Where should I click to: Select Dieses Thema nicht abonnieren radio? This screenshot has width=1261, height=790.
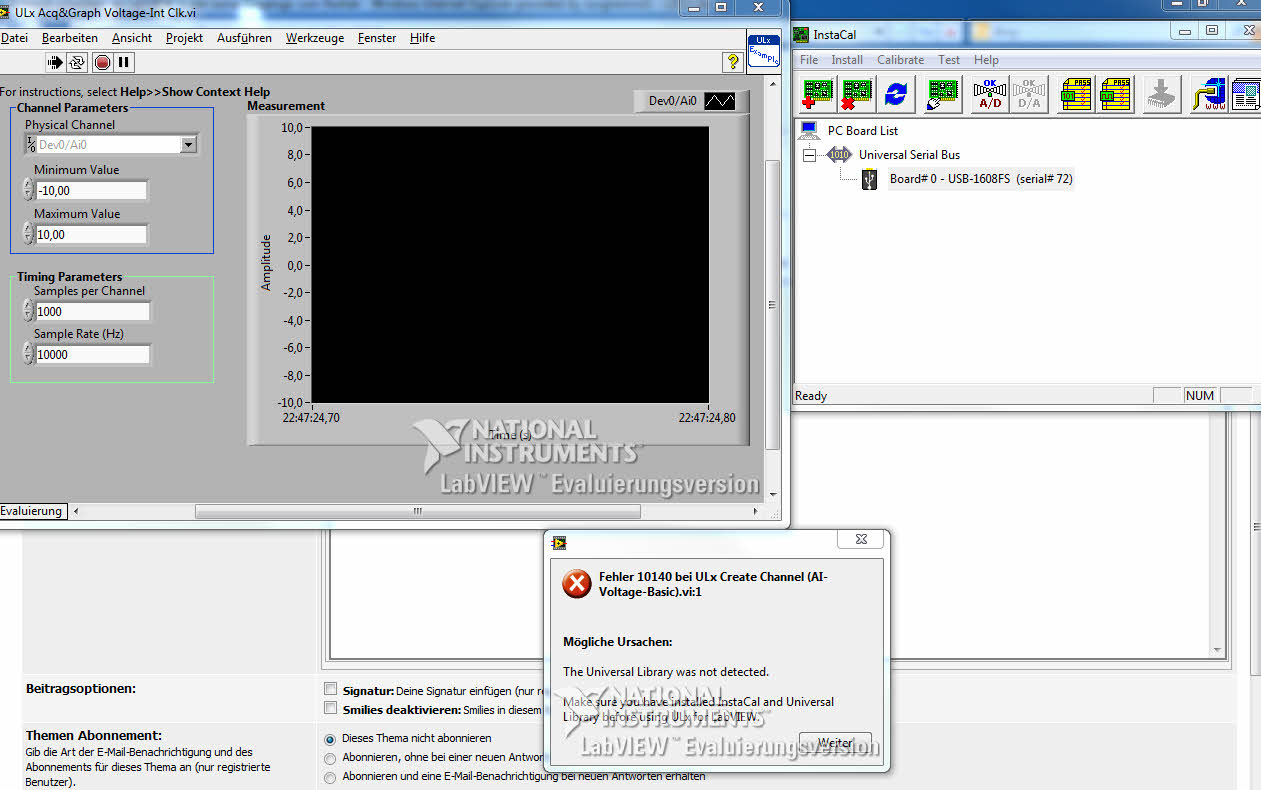331,738
